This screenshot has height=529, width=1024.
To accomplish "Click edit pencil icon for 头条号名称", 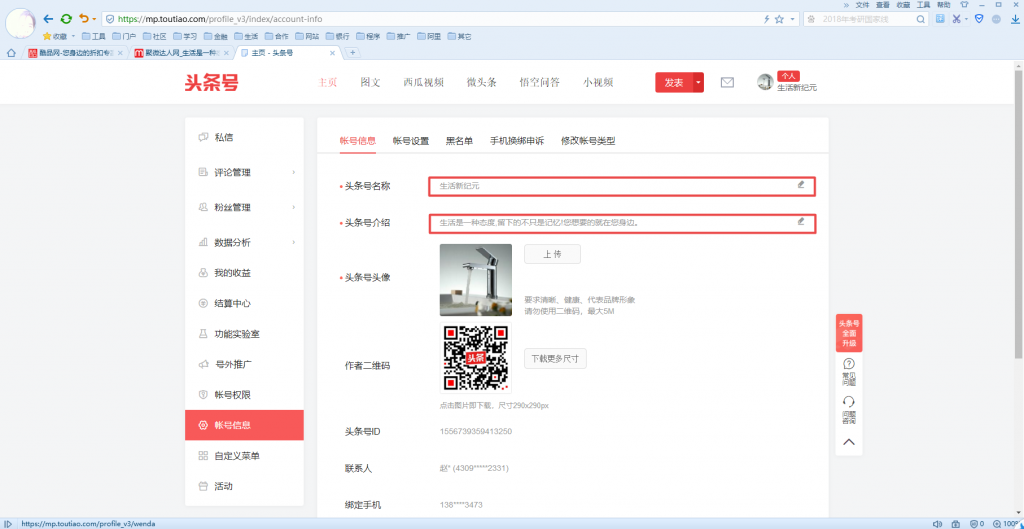I will 800,185.
